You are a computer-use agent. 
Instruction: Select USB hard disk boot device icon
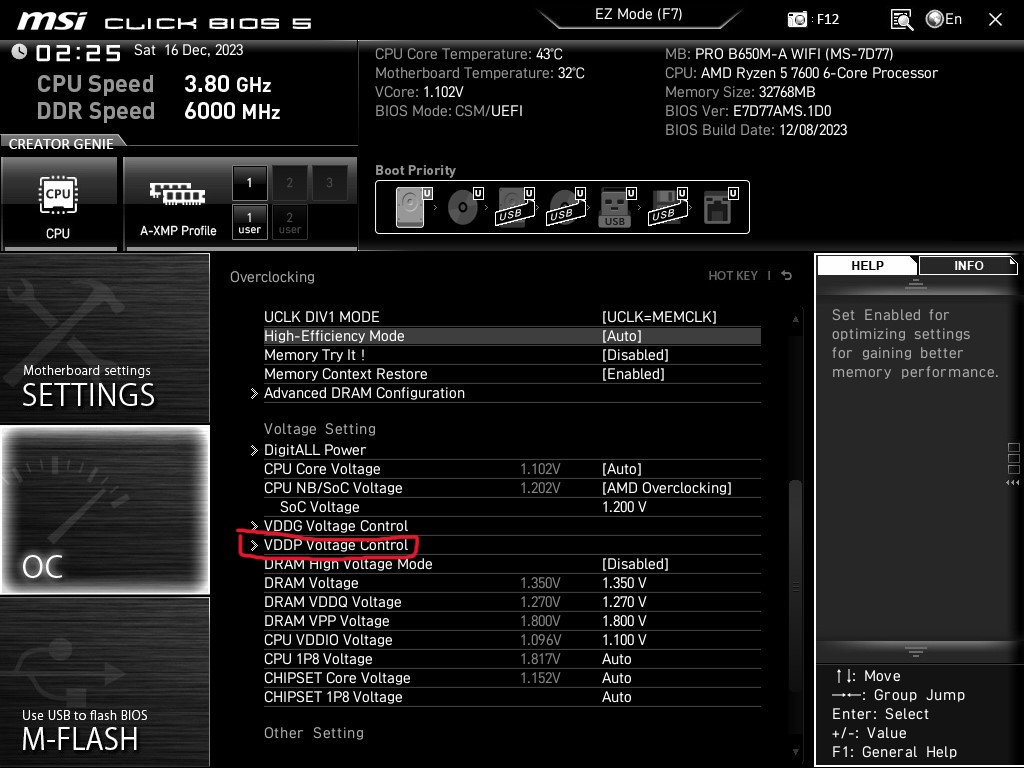516,207
